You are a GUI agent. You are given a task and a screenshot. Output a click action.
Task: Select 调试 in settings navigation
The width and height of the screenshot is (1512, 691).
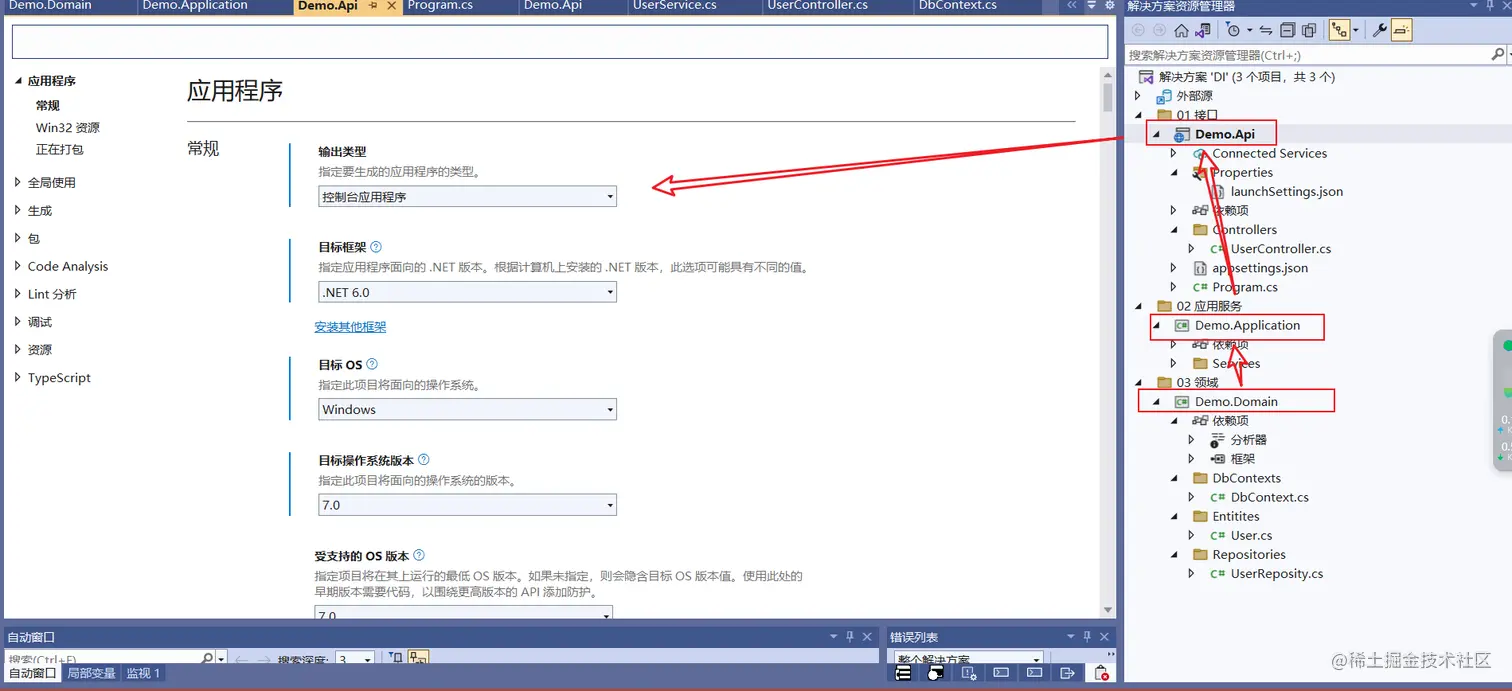(40, 322)
